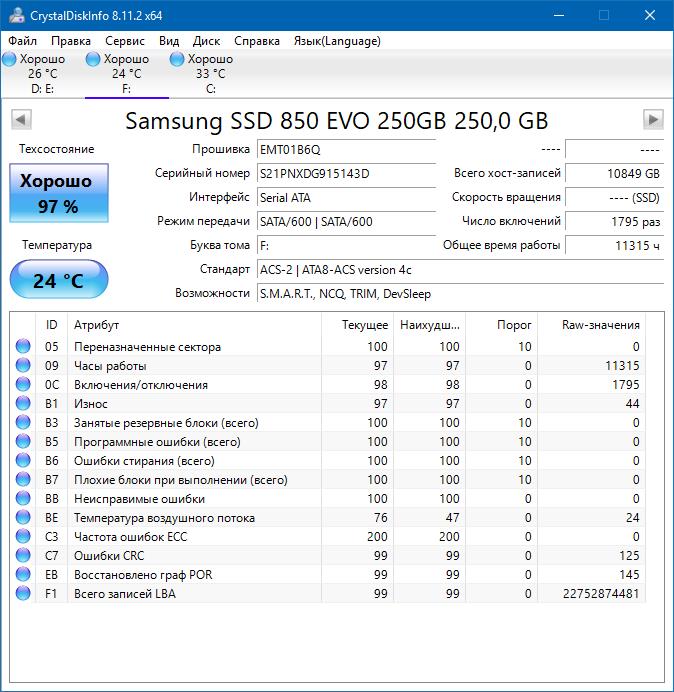Click total host writes value 10849 GB
Viewport: 674px width, 692px height.
pos(614,173)
